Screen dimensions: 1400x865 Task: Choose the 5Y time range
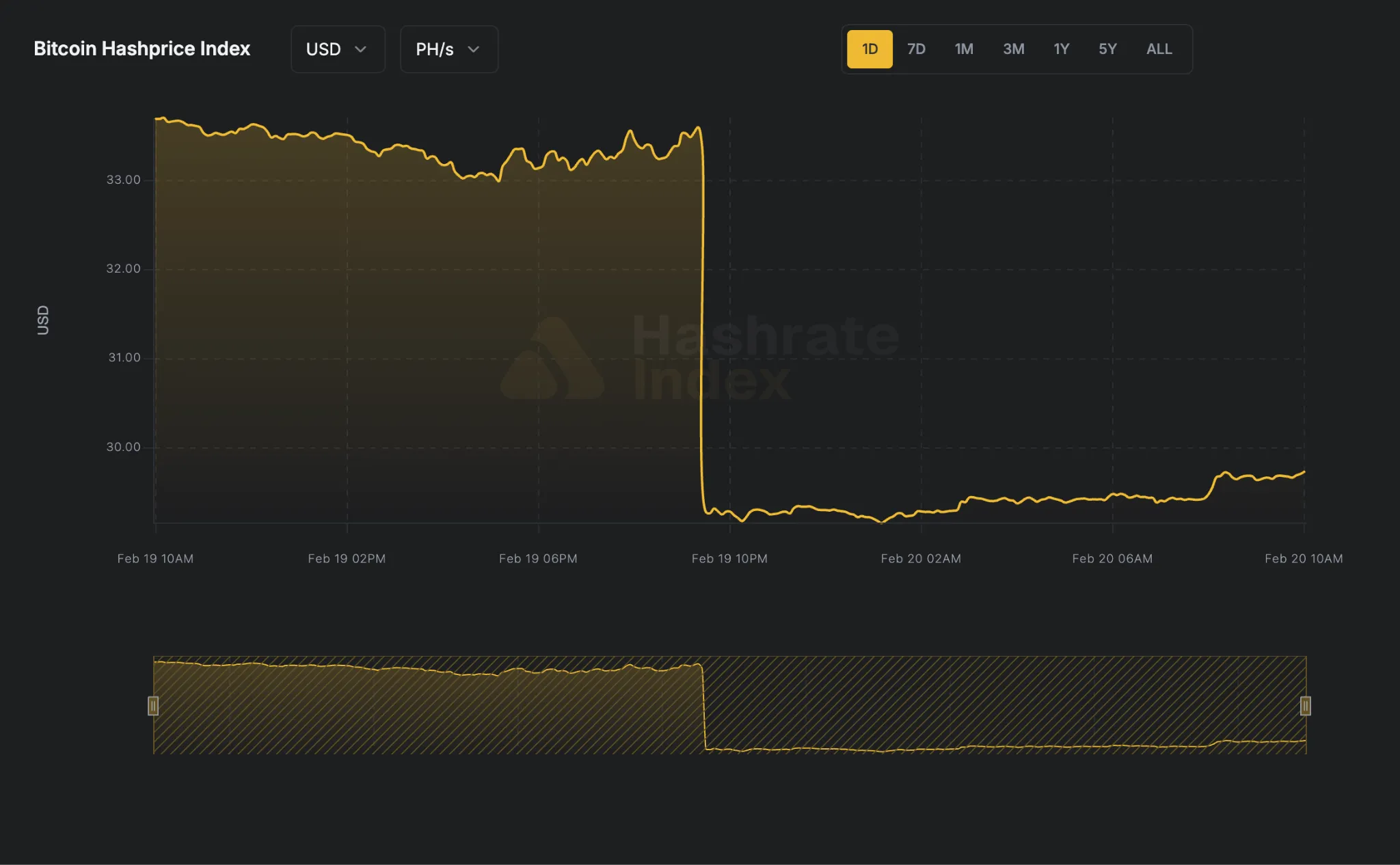(x=1107, y=49)
